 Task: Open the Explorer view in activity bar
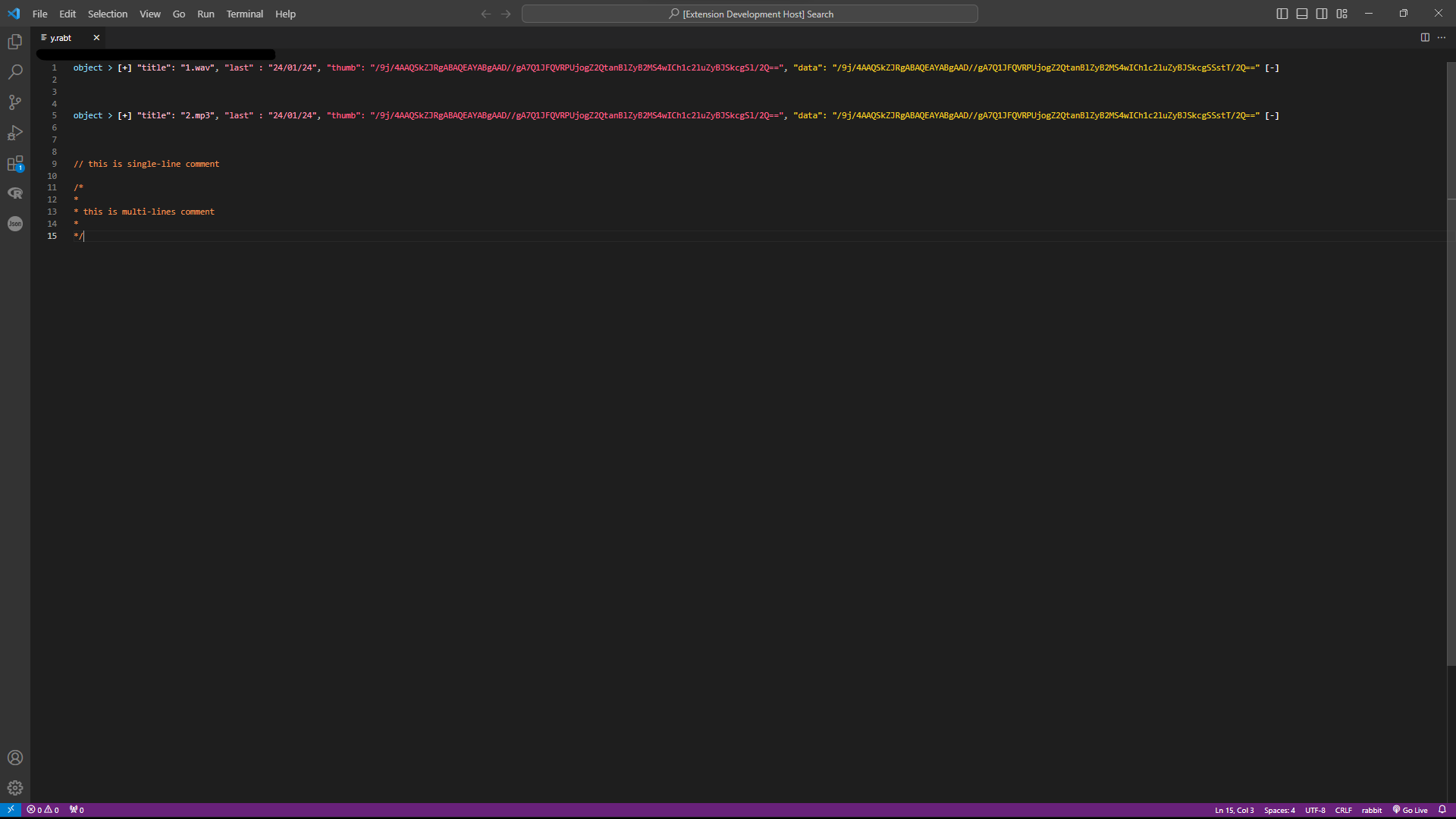(x=15, y=42)
